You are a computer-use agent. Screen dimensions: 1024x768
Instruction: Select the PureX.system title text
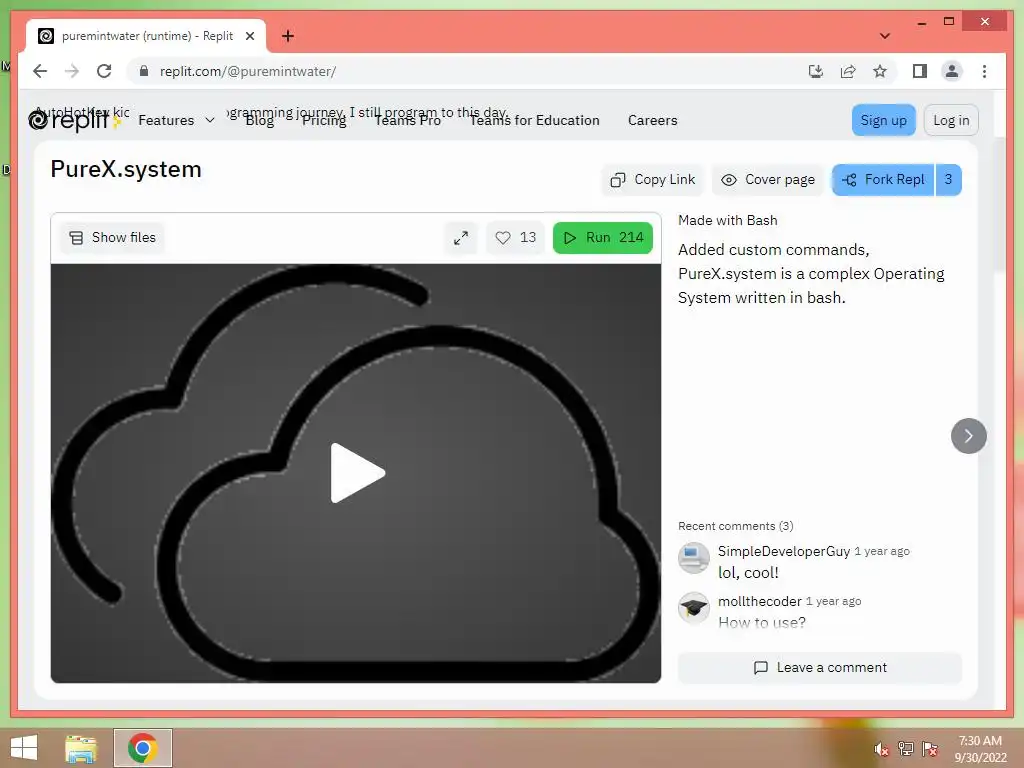click(126, 169)
